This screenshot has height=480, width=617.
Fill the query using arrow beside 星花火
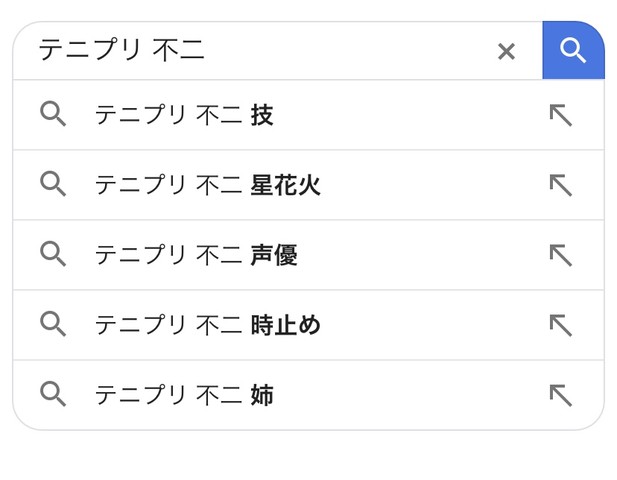pyautogui.click(x=561, y=185)
